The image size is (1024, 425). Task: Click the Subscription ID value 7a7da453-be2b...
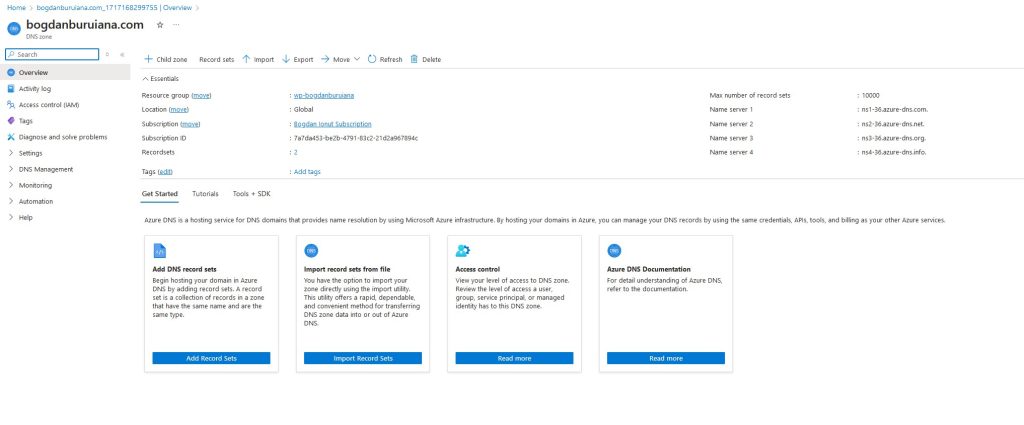click(x=356, y=138)
